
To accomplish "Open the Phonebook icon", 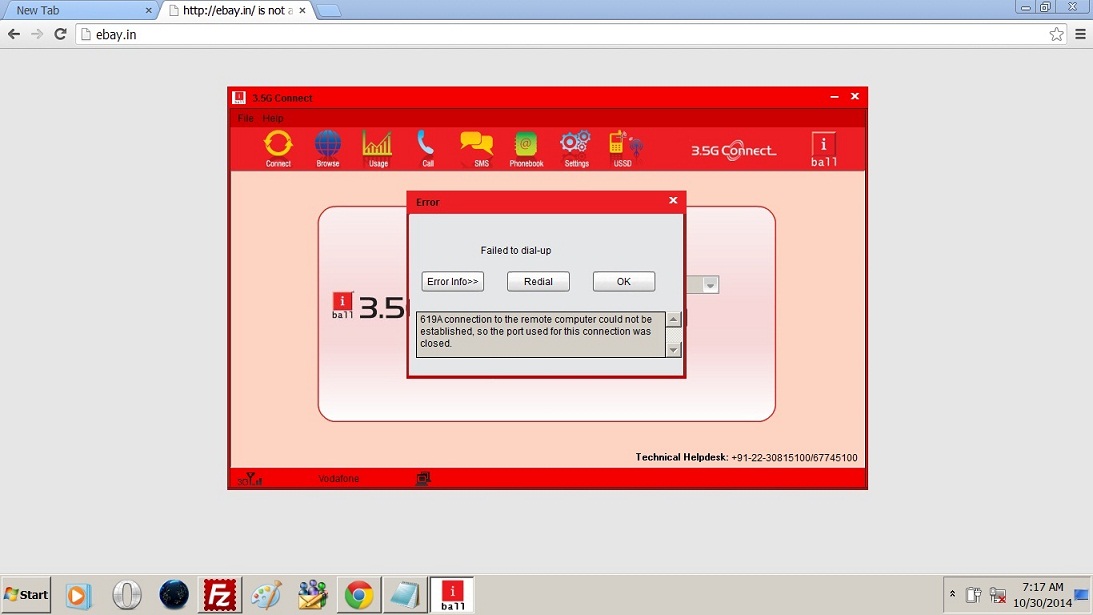I will coord(526,148).
